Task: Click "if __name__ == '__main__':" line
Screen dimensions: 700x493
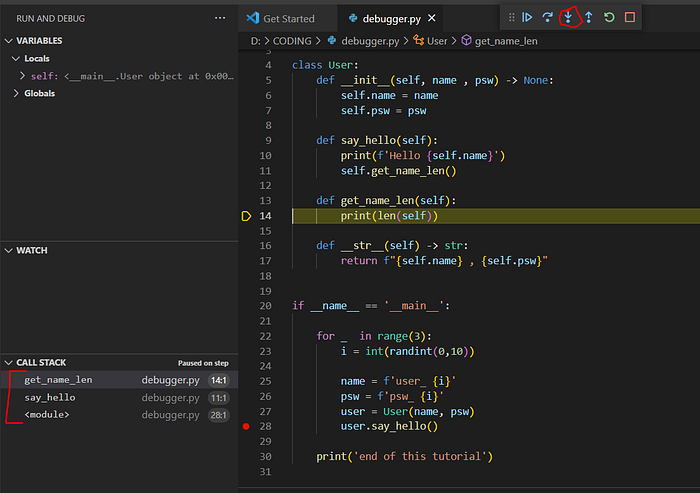Action: click(x=371, y=306)
